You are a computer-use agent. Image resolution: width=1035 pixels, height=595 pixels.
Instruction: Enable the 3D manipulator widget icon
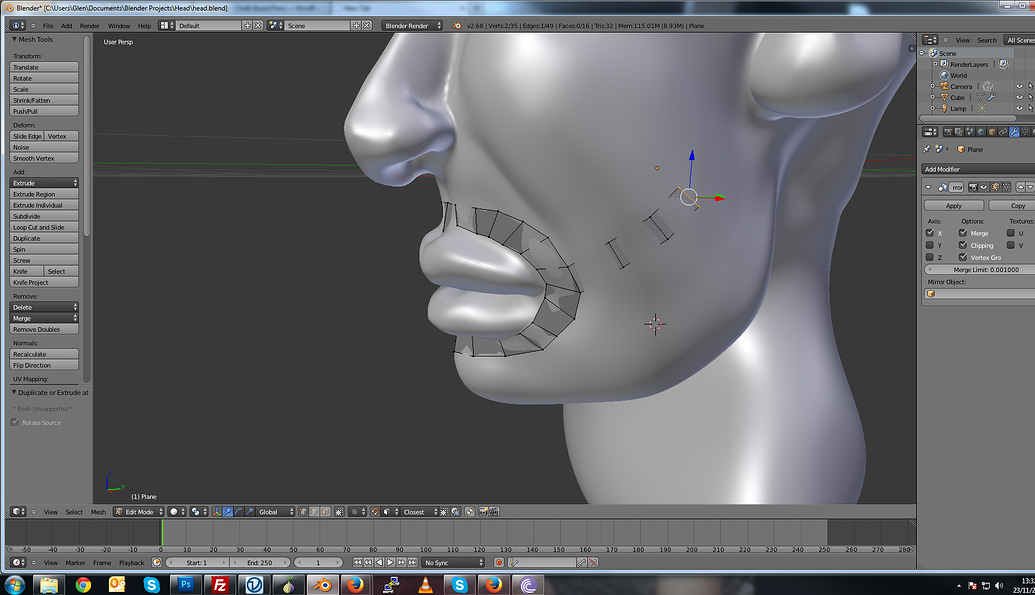(x=216, y=512)
